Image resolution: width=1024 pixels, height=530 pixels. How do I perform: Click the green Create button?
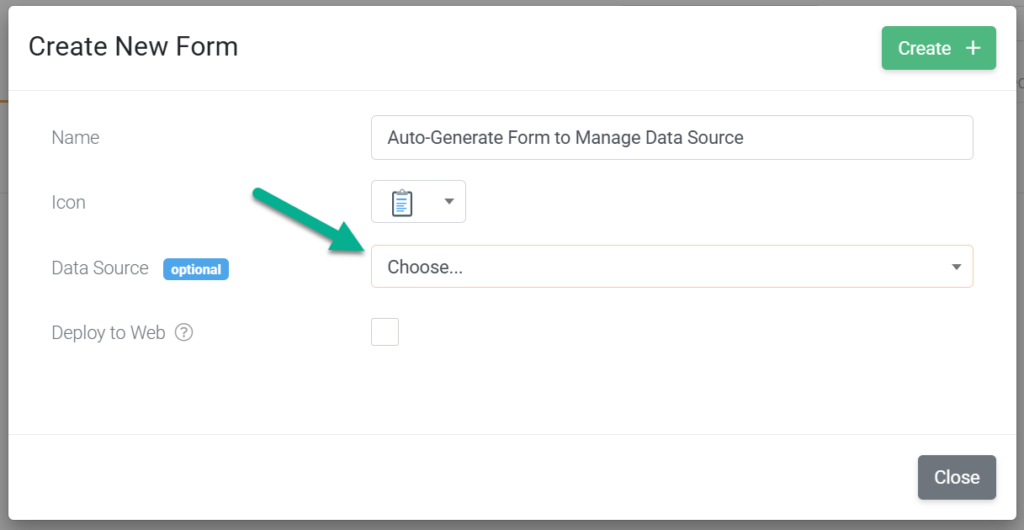pyautogui.click(x=938, y=48)
